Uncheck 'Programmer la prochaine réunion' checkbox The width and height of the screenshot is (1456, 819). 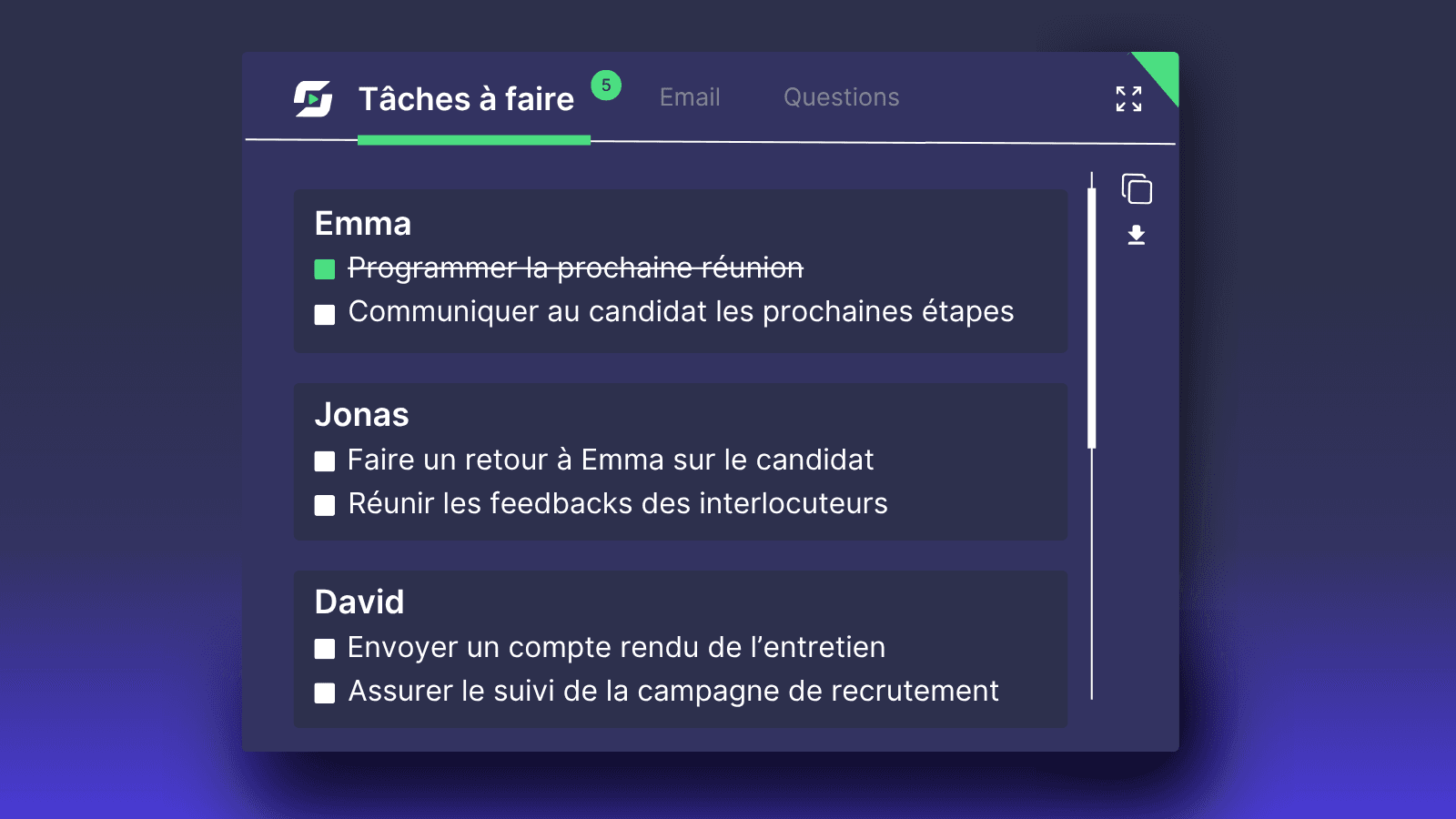click(x=325, y=269)
